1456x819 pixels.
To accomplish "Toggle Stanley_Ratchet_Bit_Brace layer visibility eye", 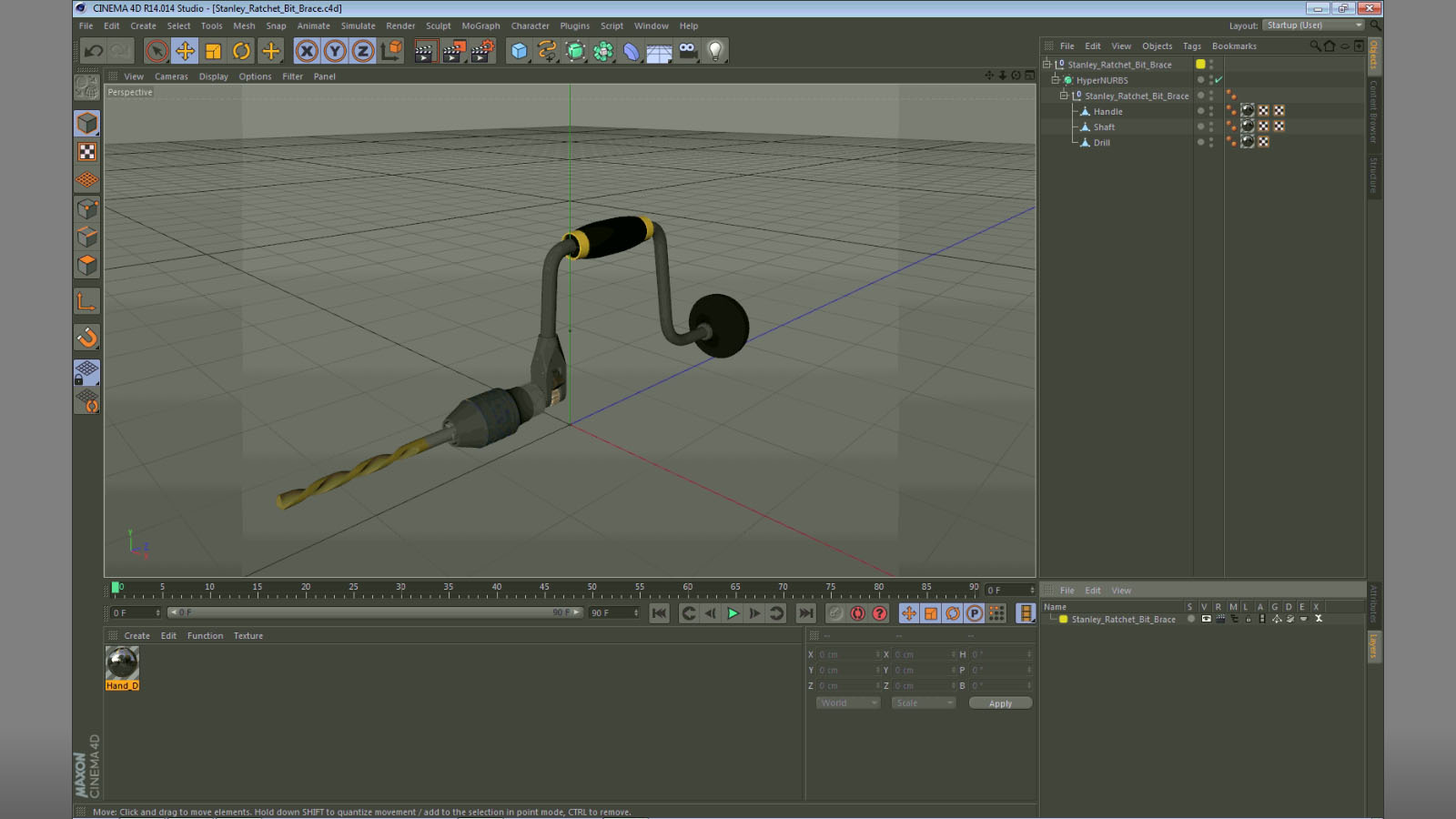I will tap(1206, 619).
